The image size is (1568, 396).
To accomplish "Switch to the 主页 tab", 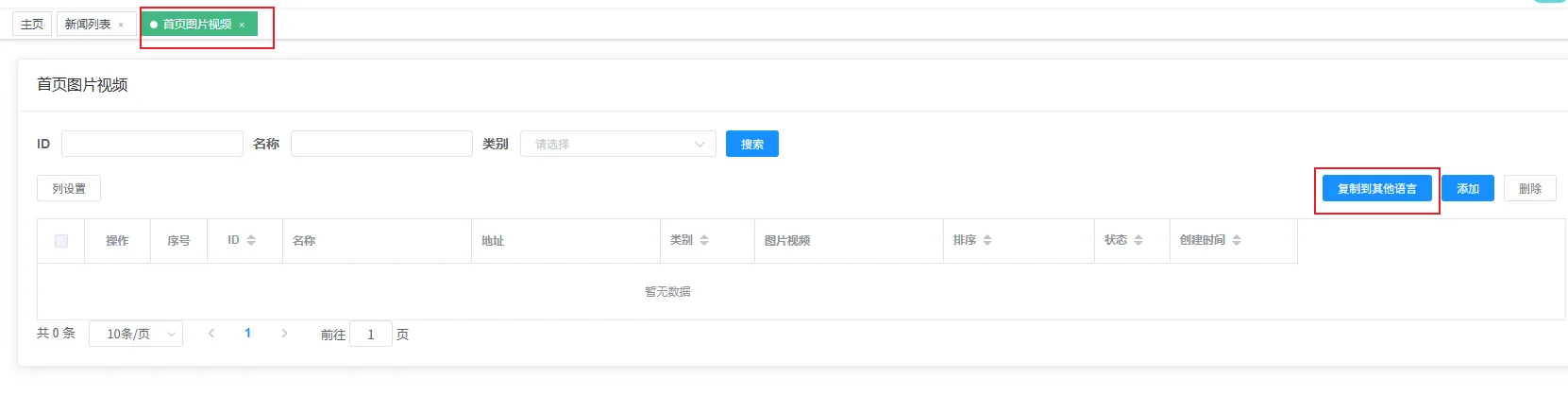I will (x=32, y=25).
